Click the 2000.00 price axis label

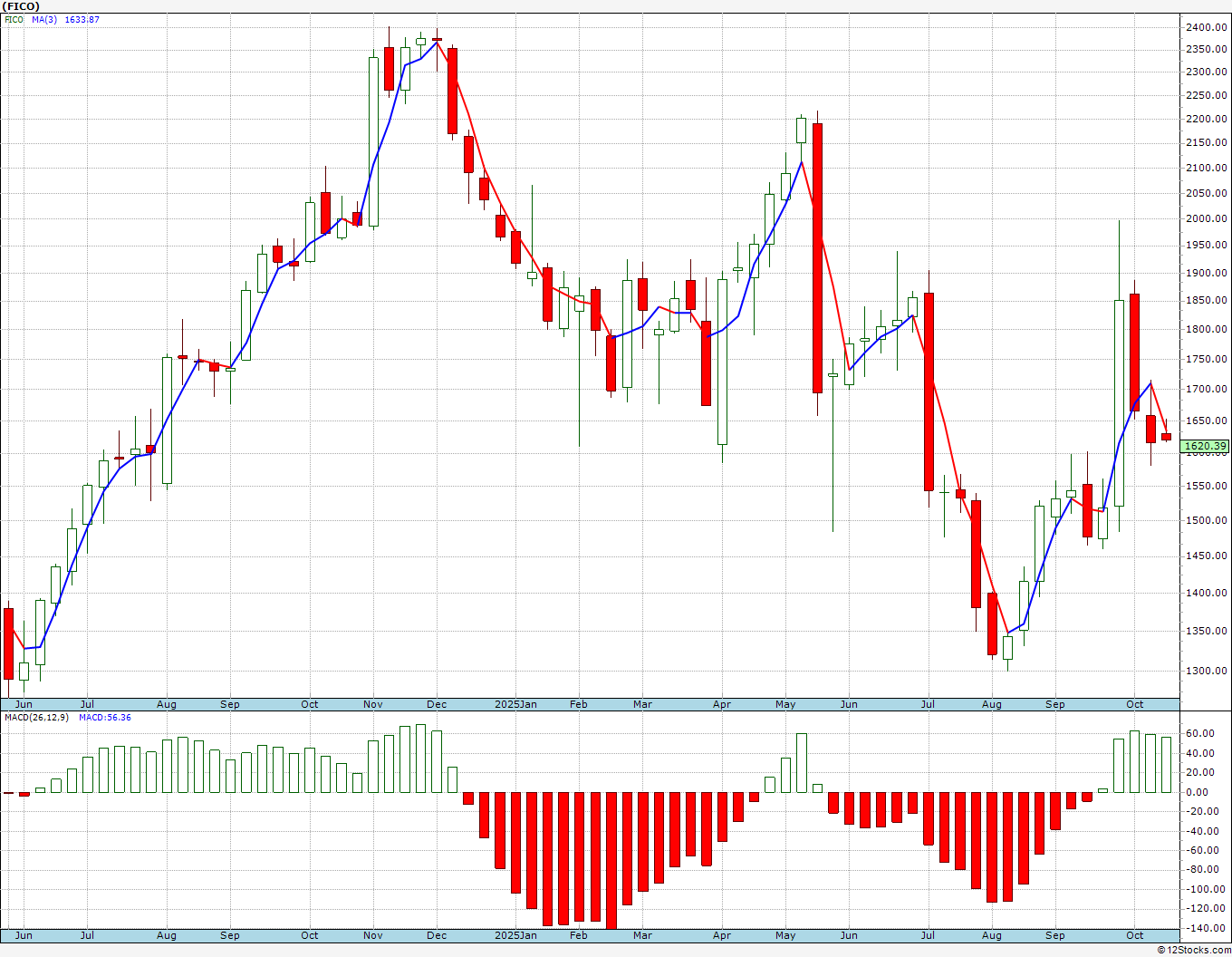click(1206, 218)
